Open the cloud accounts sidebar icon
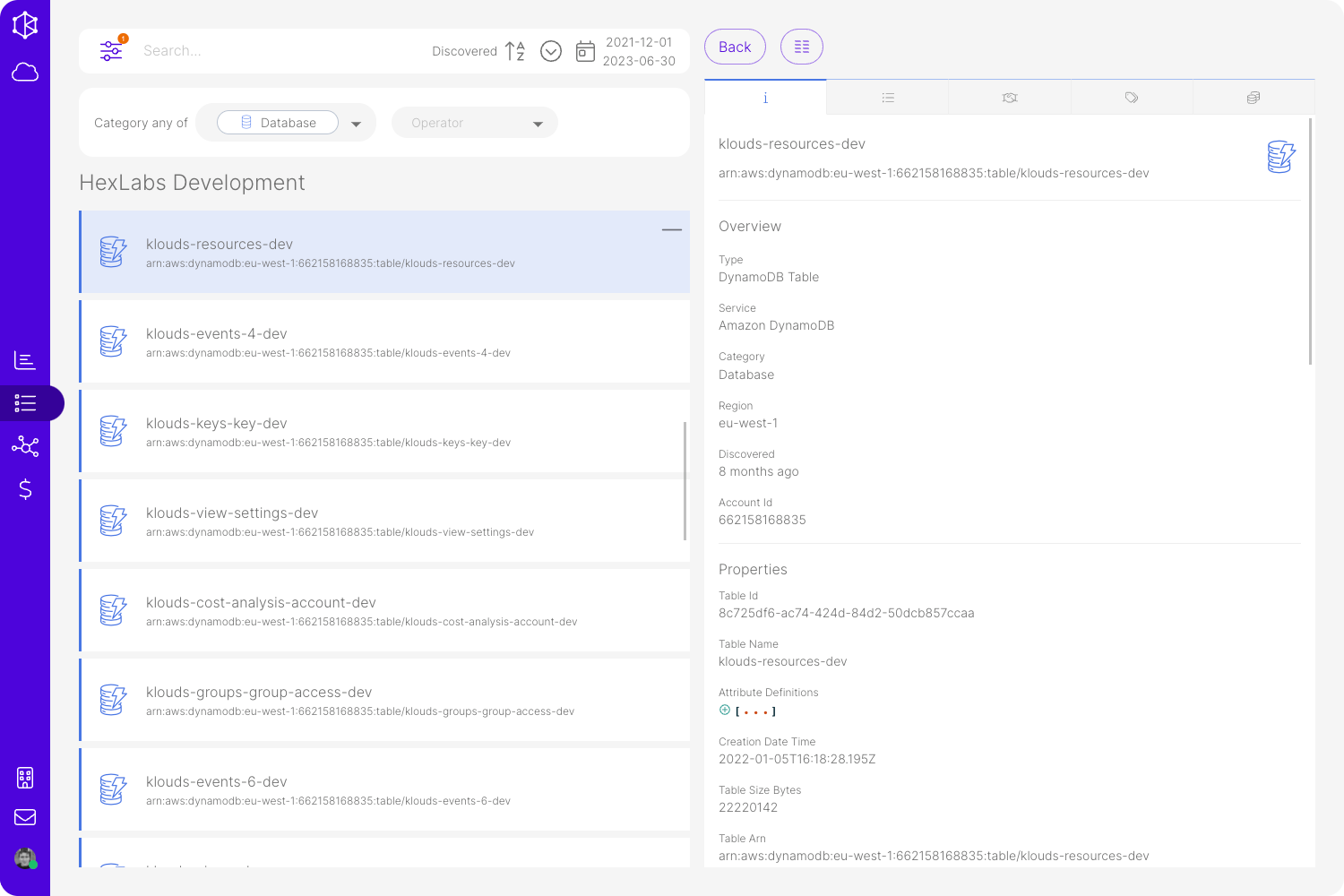This screenshot has width=1344, height=896. (25, 72)
